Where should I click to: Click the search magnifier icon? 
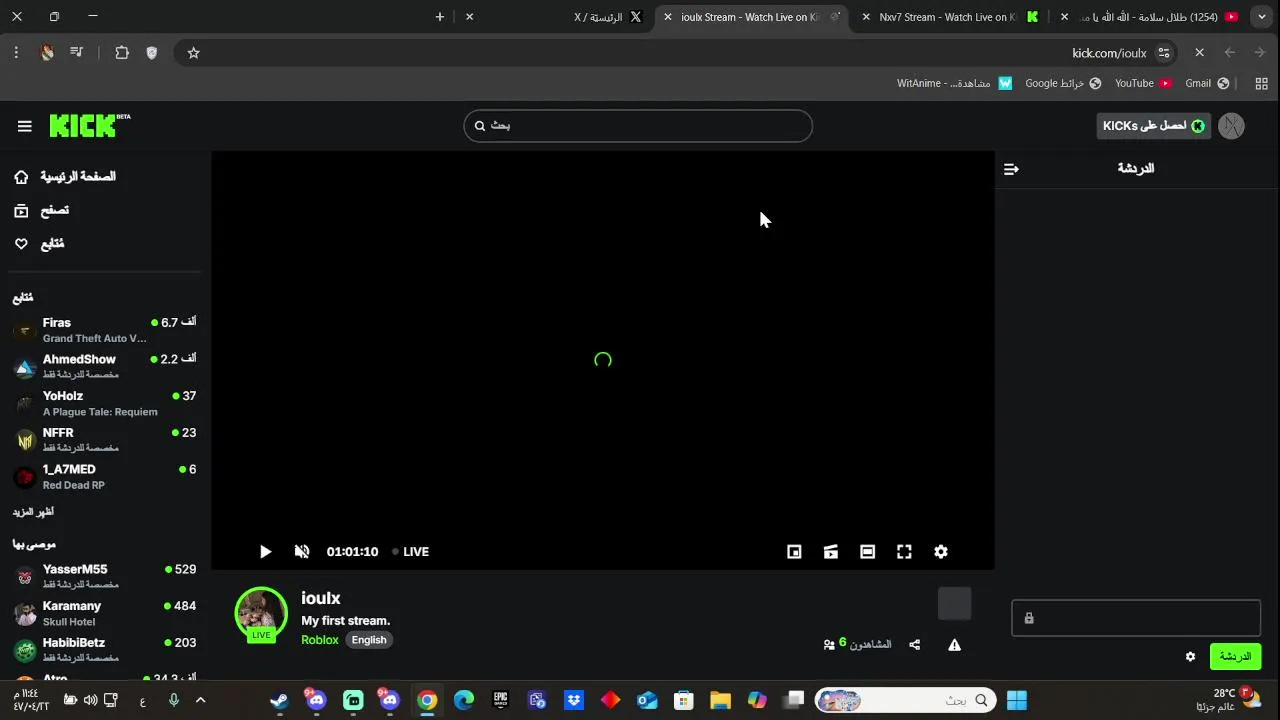point(480,126)
